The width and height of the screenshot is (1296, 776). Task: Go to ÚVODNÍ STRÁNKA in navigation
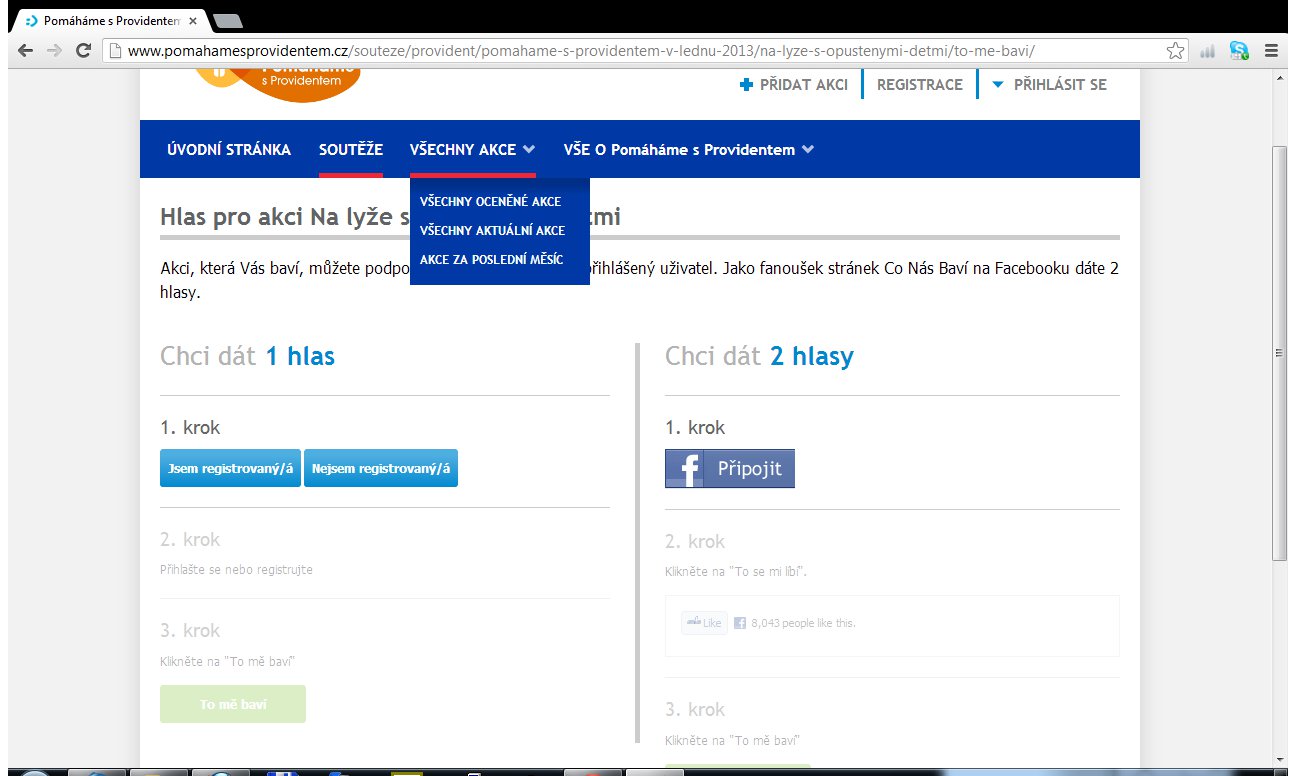pos(229,150)
